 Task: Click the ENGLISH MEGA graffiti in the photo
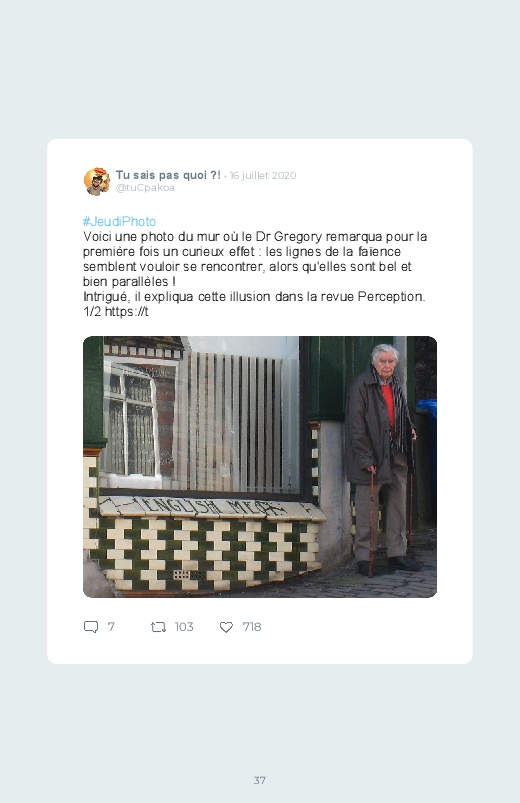pos(211,507)
